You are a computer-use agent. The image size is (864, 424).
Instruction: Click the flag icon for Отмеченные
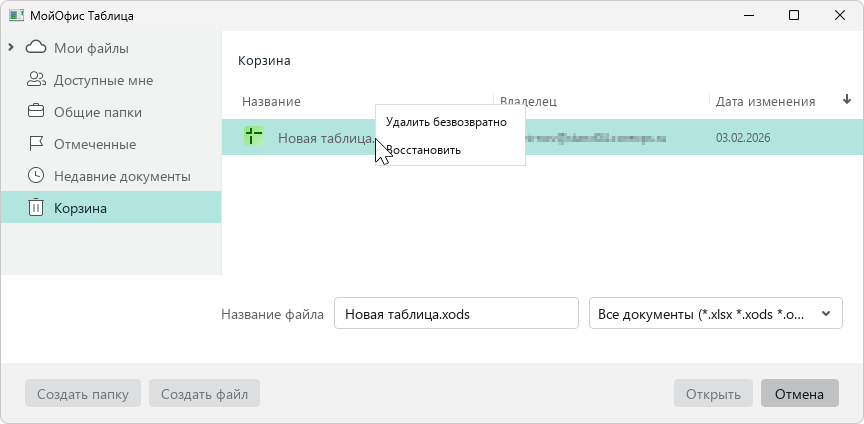[36, 144]
